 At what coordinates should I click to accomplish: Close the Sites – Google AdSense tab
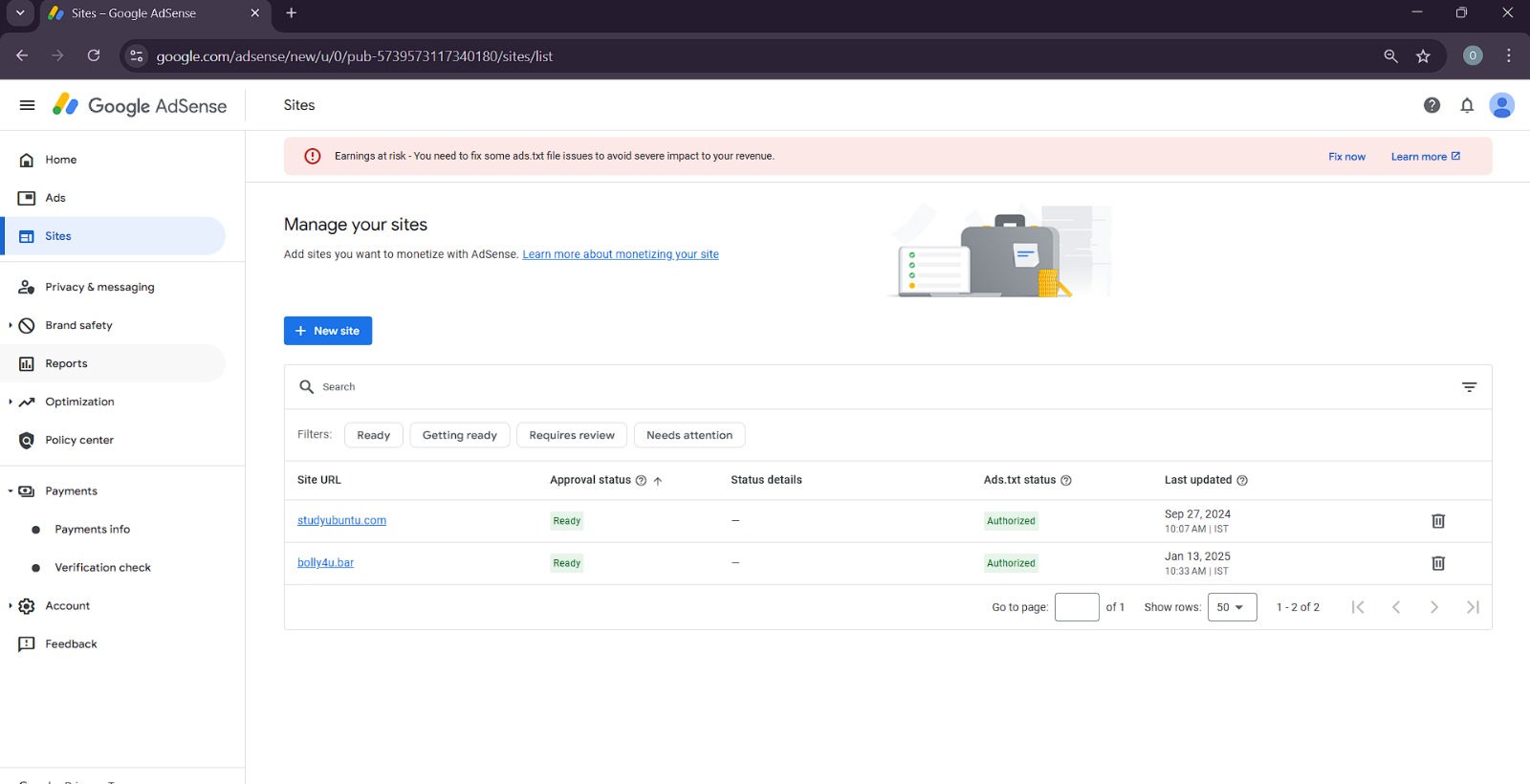click(x=254, y=13)
